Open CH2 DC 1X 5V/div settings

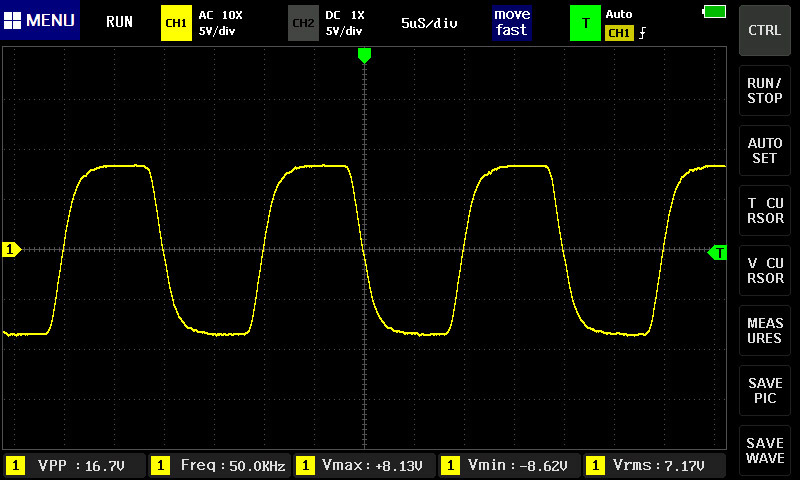point(345,23)
